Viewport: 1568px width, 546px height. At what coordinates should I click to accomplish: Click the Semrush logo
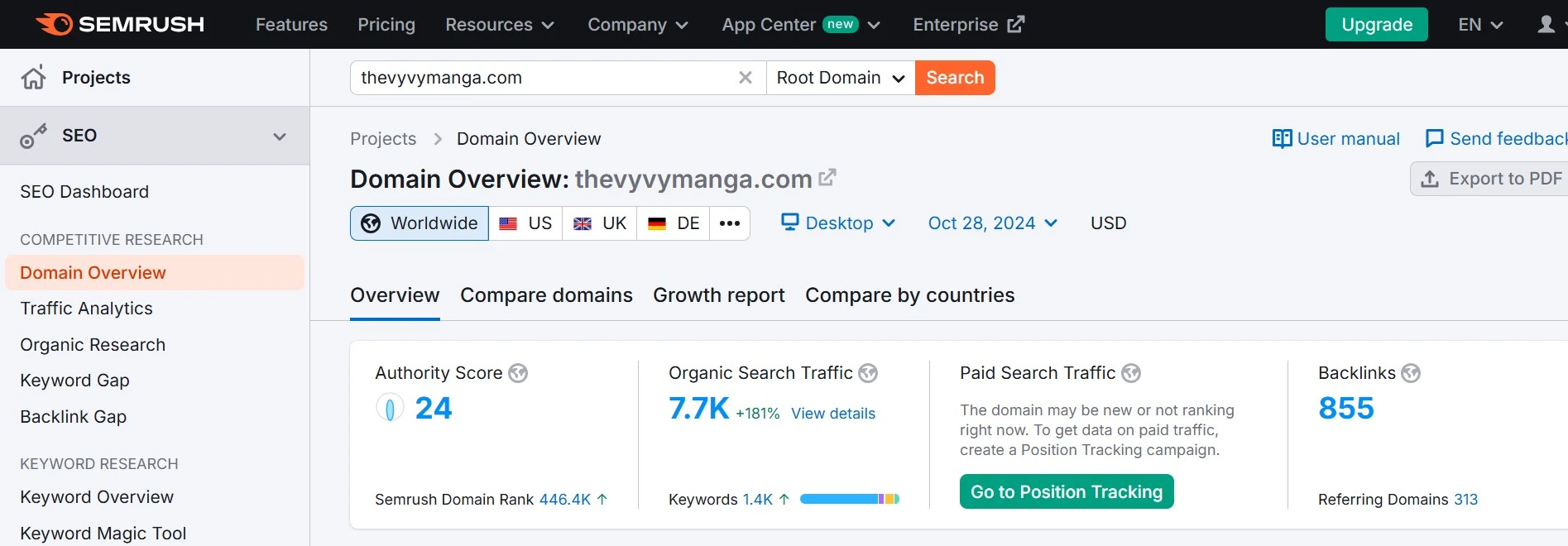click(x=120, y=24)
